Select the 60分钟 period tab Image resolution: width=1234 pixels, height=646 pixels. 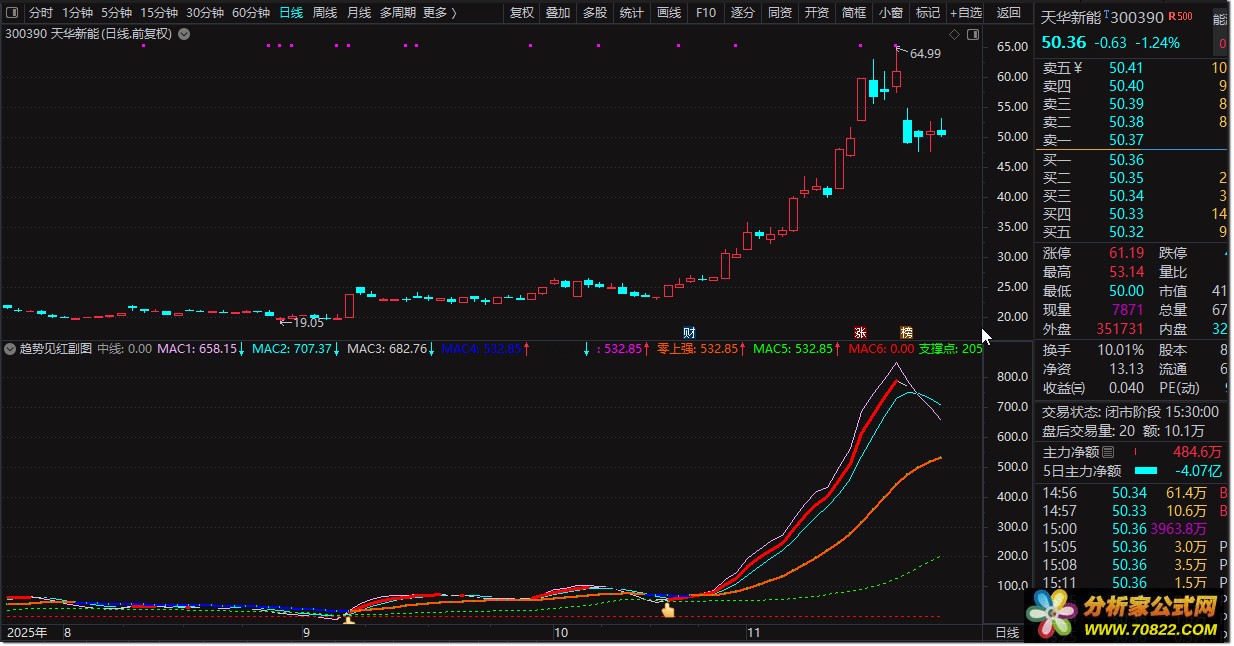[x=251, y=13]
